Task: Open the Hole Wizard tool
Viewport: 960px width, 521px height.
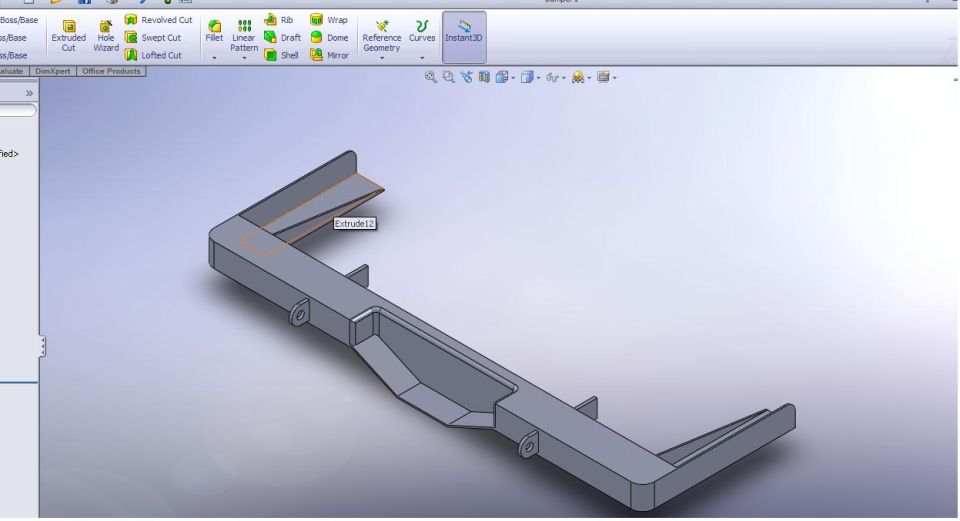Action: point(106,36)
